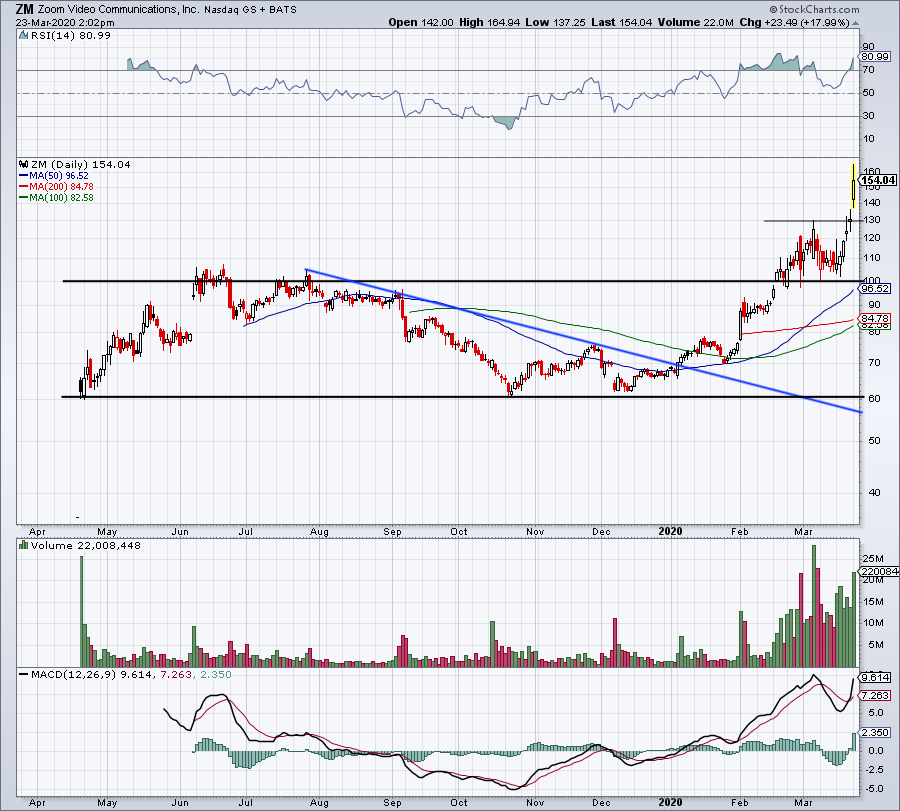Click the 7.263 MACD signal axis tag
Screen dimensions: 900x811
(876, 696)
